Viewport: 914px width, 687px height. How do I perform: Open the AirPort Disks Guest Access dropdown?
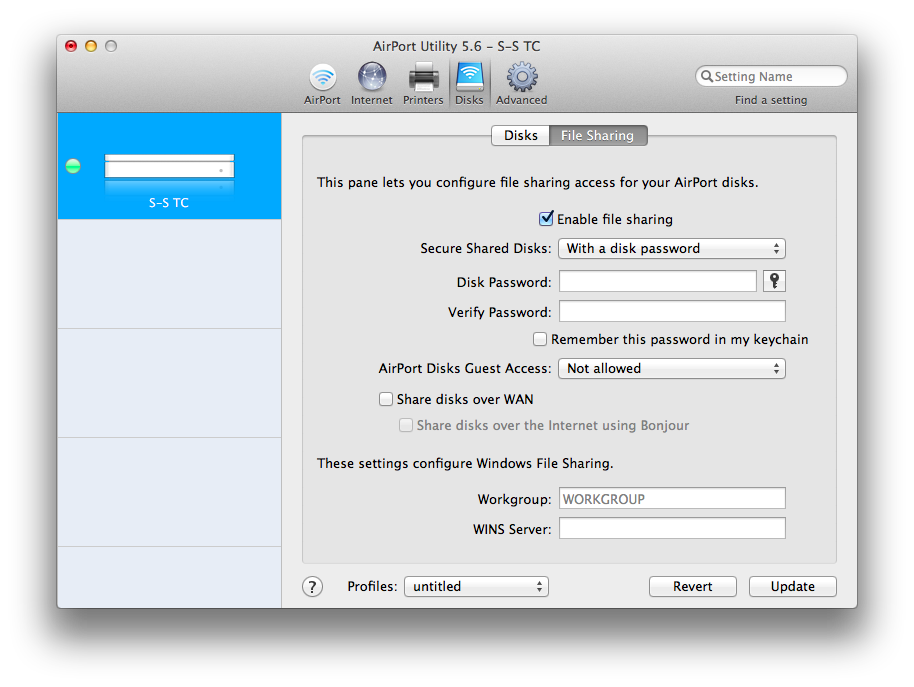(672, 369)
